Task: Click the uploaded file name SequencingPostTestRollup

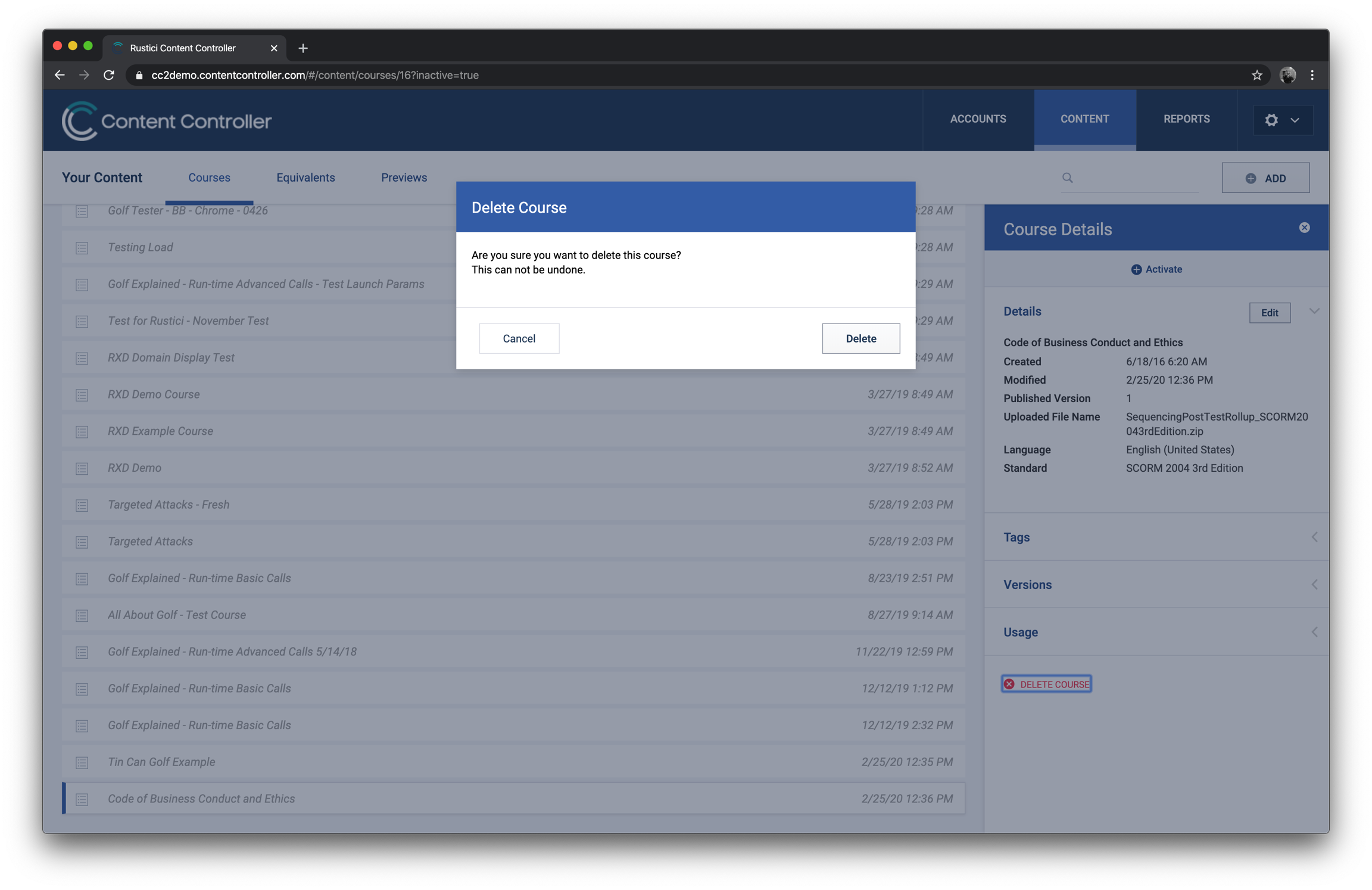Action: coord(1217,424)
